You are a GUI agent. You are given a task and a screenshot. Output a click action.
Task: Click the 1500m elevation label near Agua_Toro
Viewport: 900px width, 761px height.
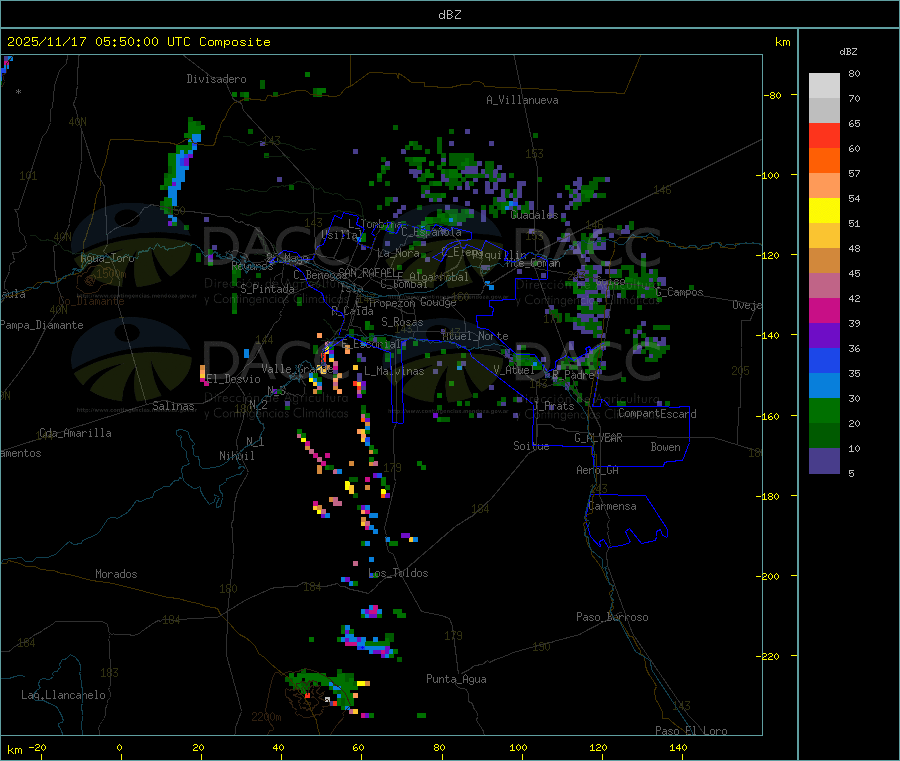(x=110, y=274)
